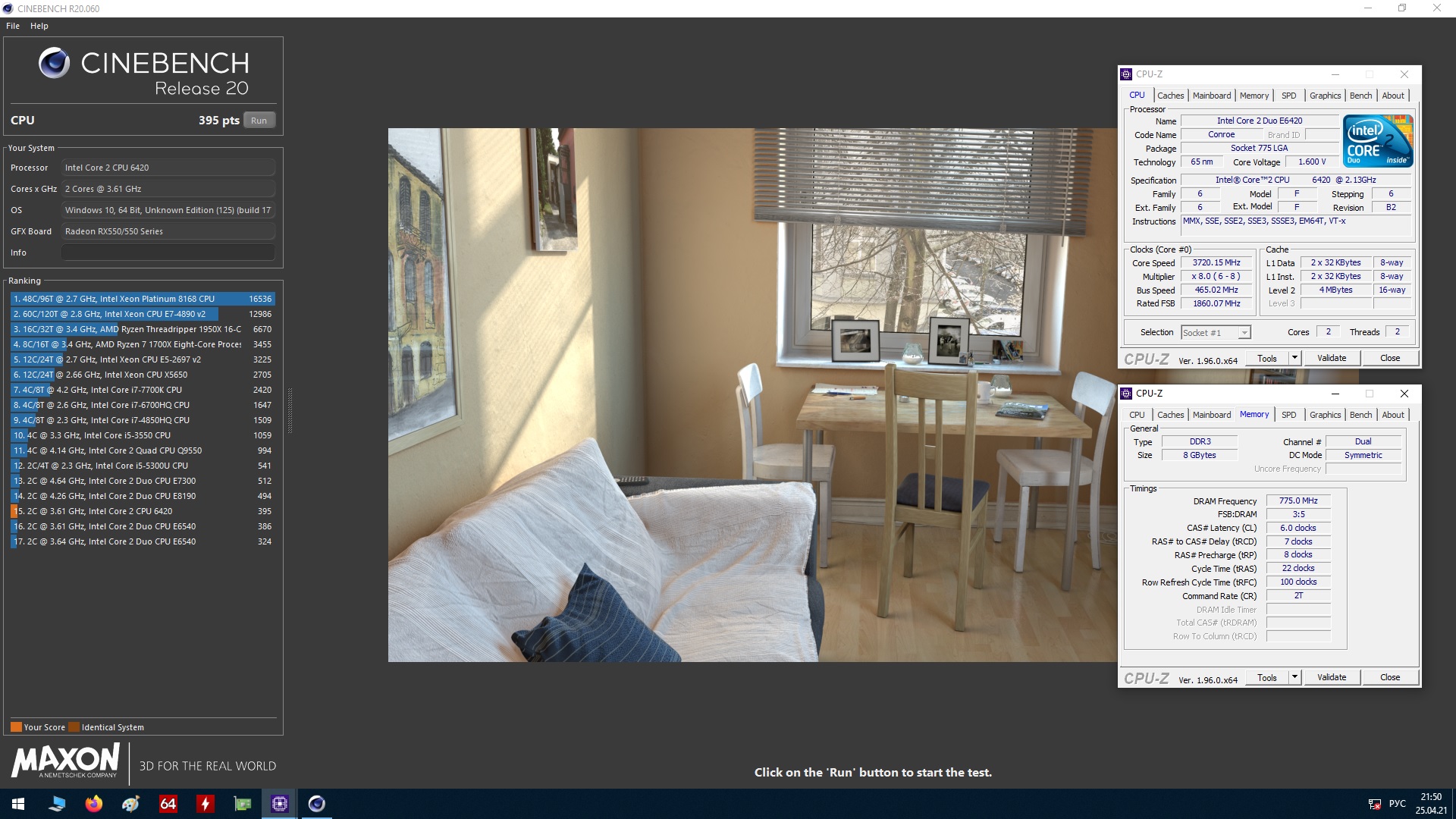Click GFX Board field Radeon RX550/550 Series
1456x819 pixels.
(168, 231)
